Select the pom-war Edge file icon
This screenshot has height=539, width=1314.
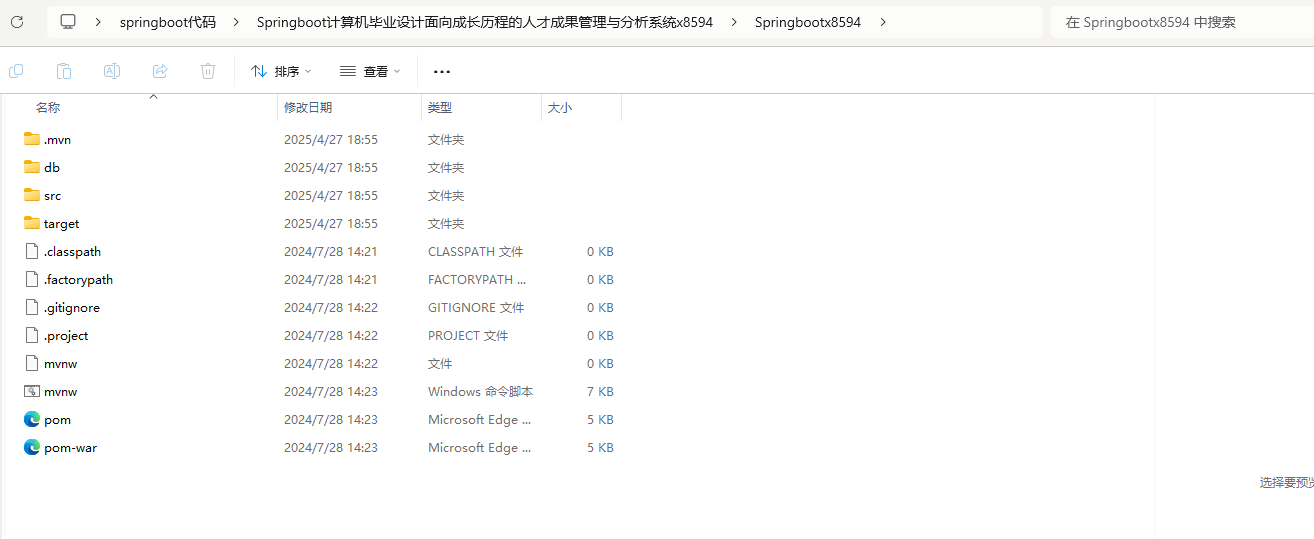coord(32,448)
